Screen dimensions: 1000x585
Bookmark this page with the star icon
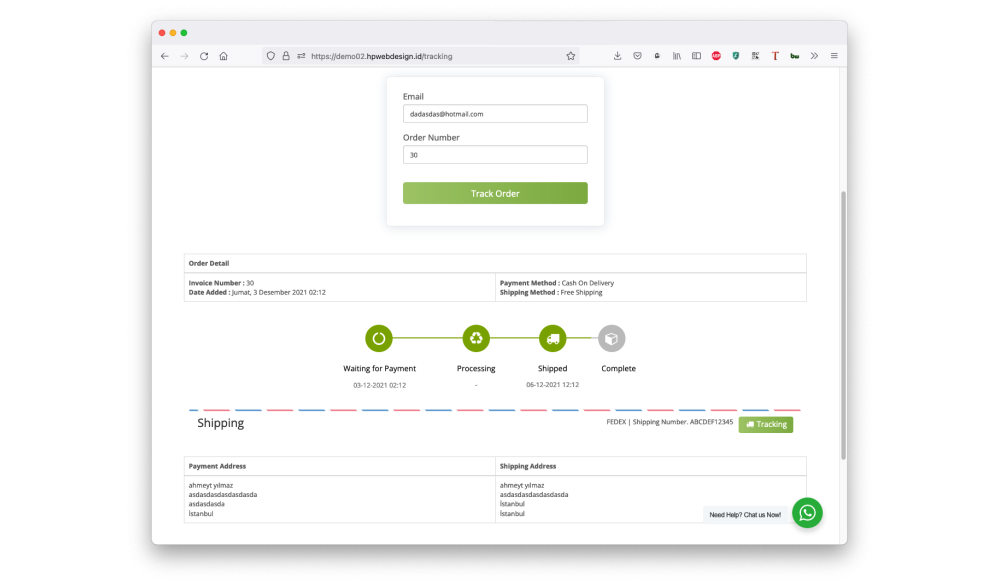571,56
